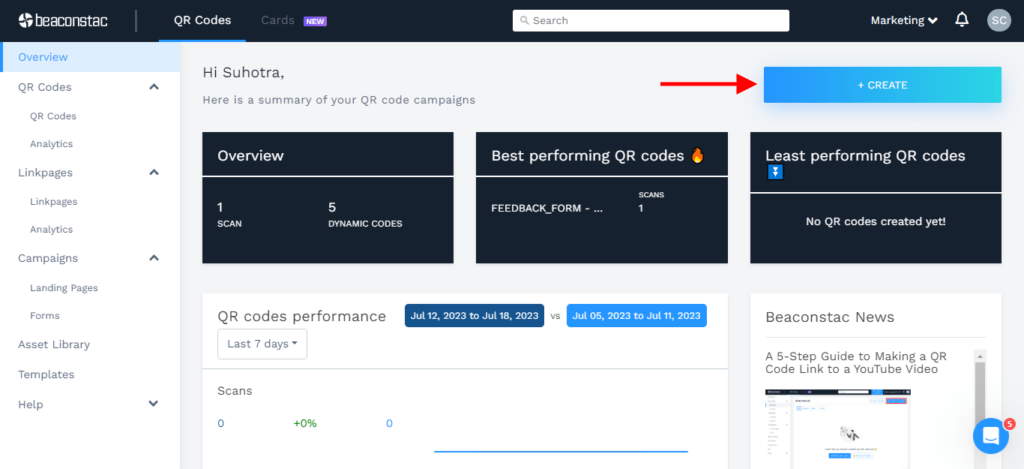Image resolution: width=1024 pixels, height=469 pixels.
Task: Click the + CREATE button
Action: [882, 85]
